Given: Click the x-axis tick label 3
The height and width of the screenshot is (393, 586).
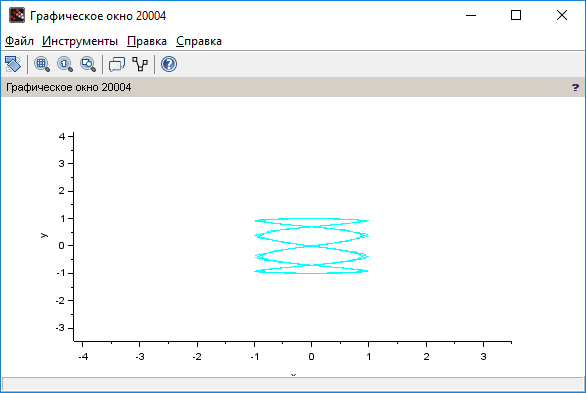Looking at the screenshot, I should [483, 357].
